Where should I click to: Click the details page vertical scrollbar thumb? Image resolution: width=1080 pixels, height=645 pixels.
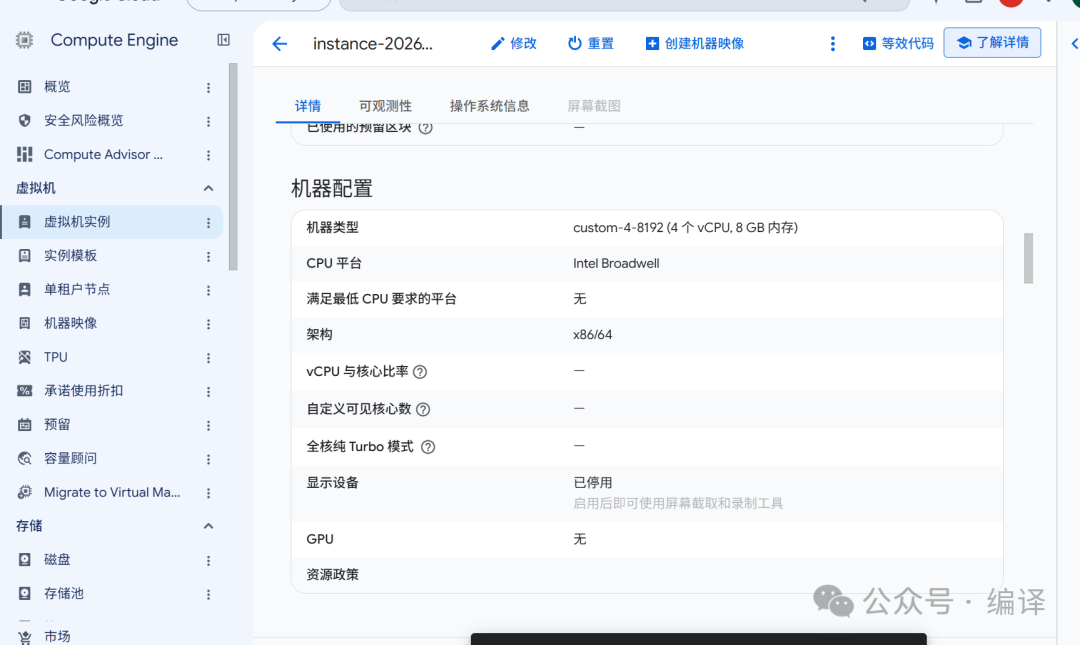tap(1028, 258)
